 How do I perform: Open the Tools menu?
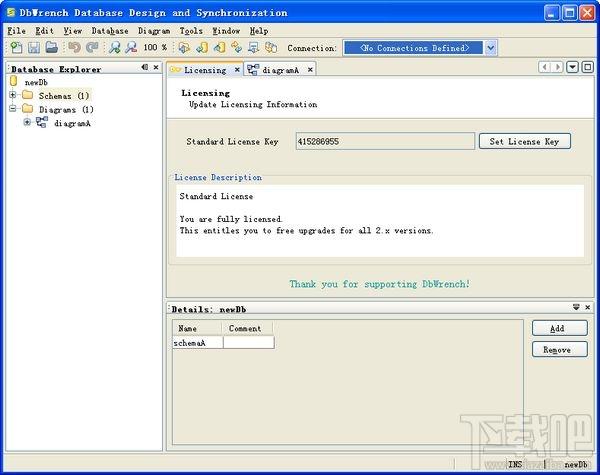[191, 31]
